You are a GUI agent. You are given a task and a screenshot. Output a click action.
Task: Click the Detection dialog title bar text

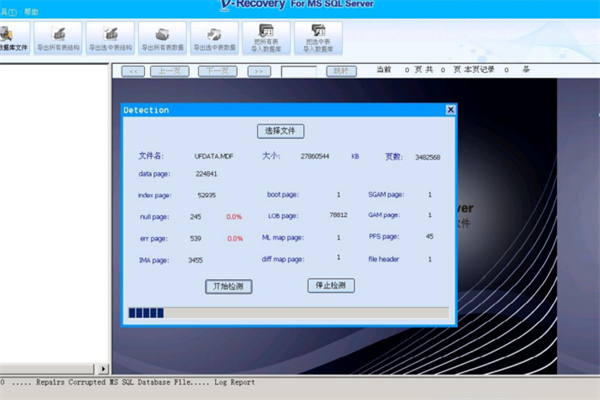[146, 110]
